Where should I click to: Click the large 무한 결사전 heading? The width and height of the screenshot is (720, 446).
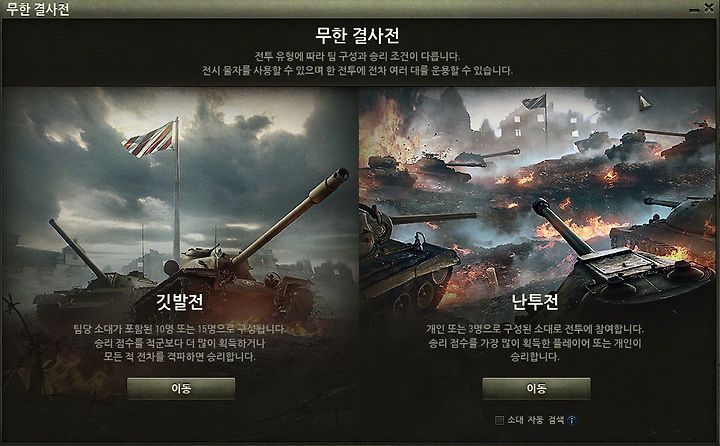357,35
